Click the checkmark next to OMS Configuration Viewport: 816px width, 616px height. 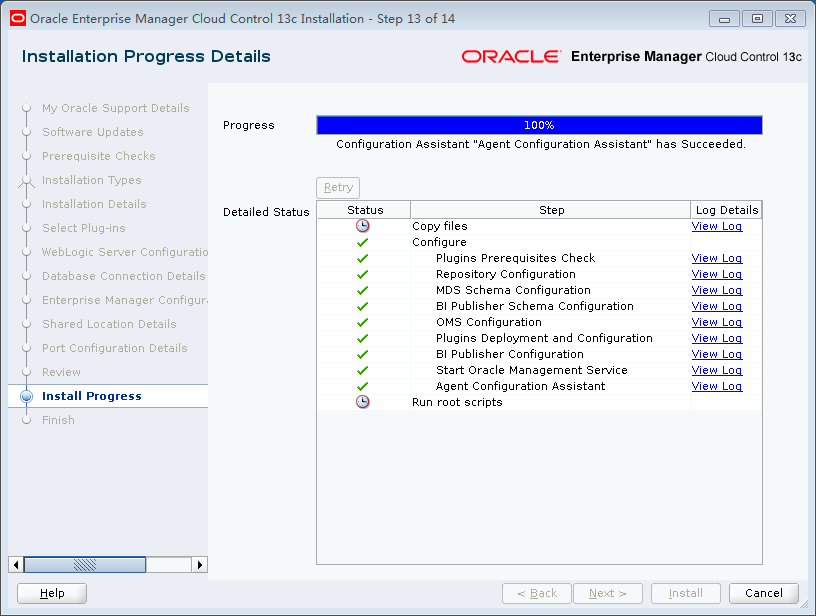pos(363,322)
